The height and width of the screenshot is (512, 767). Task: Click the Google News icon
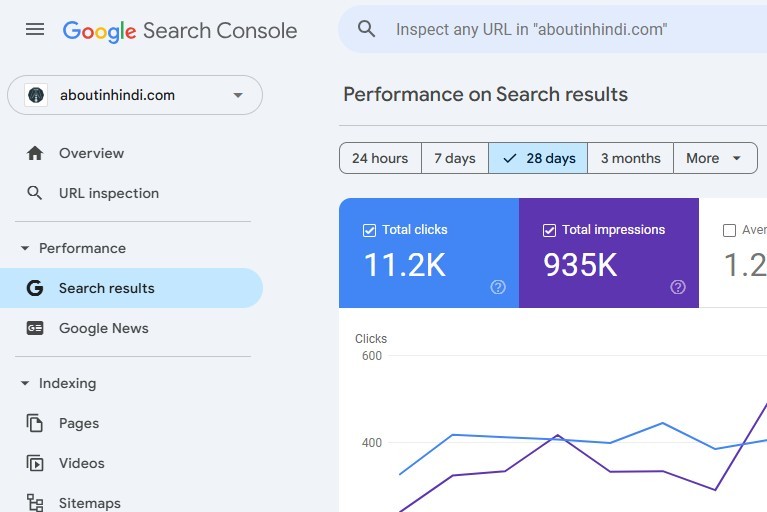35,328
